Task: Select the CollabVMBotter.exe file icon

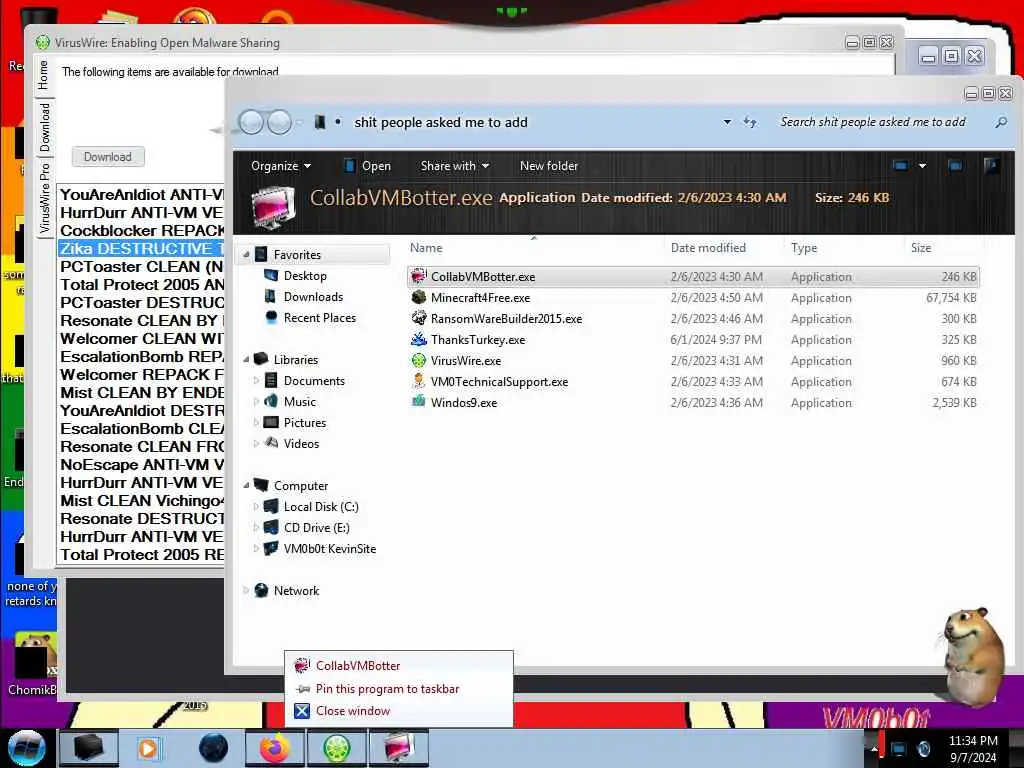Action: click(x=419, y=276)
